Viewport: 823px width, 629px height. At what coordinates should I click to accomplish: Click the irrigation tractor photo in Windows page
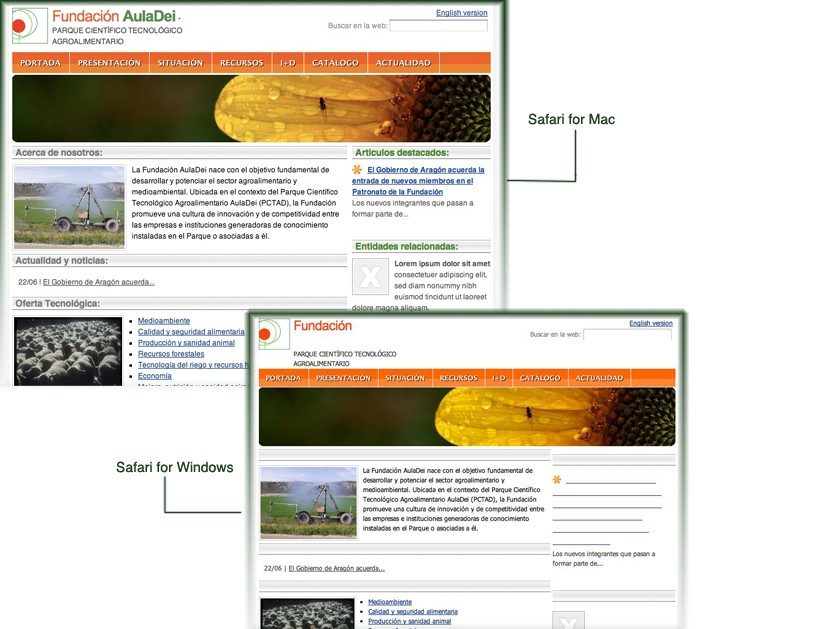pyautogui.click(x=309, y=502)
